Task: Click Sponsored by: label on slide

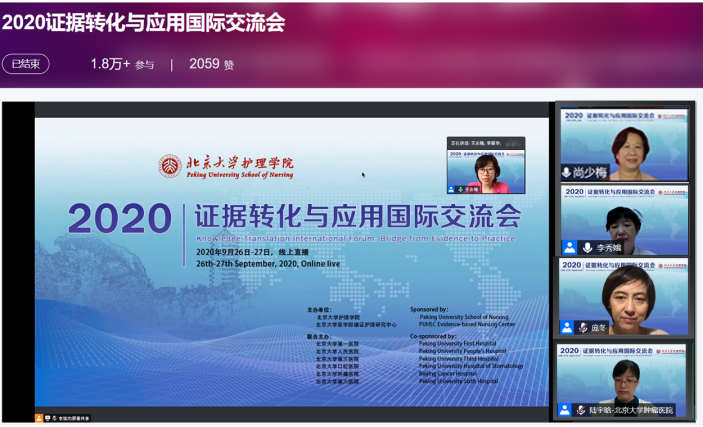Action: [x=429, y=309]
